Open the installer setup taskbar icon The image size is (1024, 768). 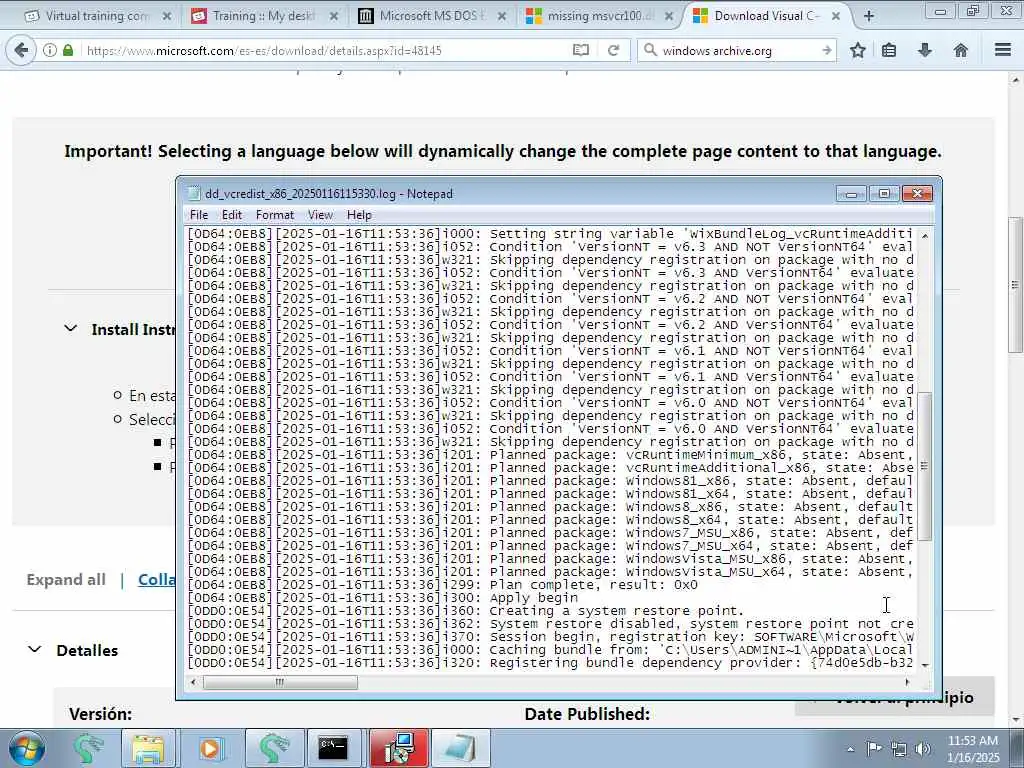pyautogui.click(x=399, y=748)
